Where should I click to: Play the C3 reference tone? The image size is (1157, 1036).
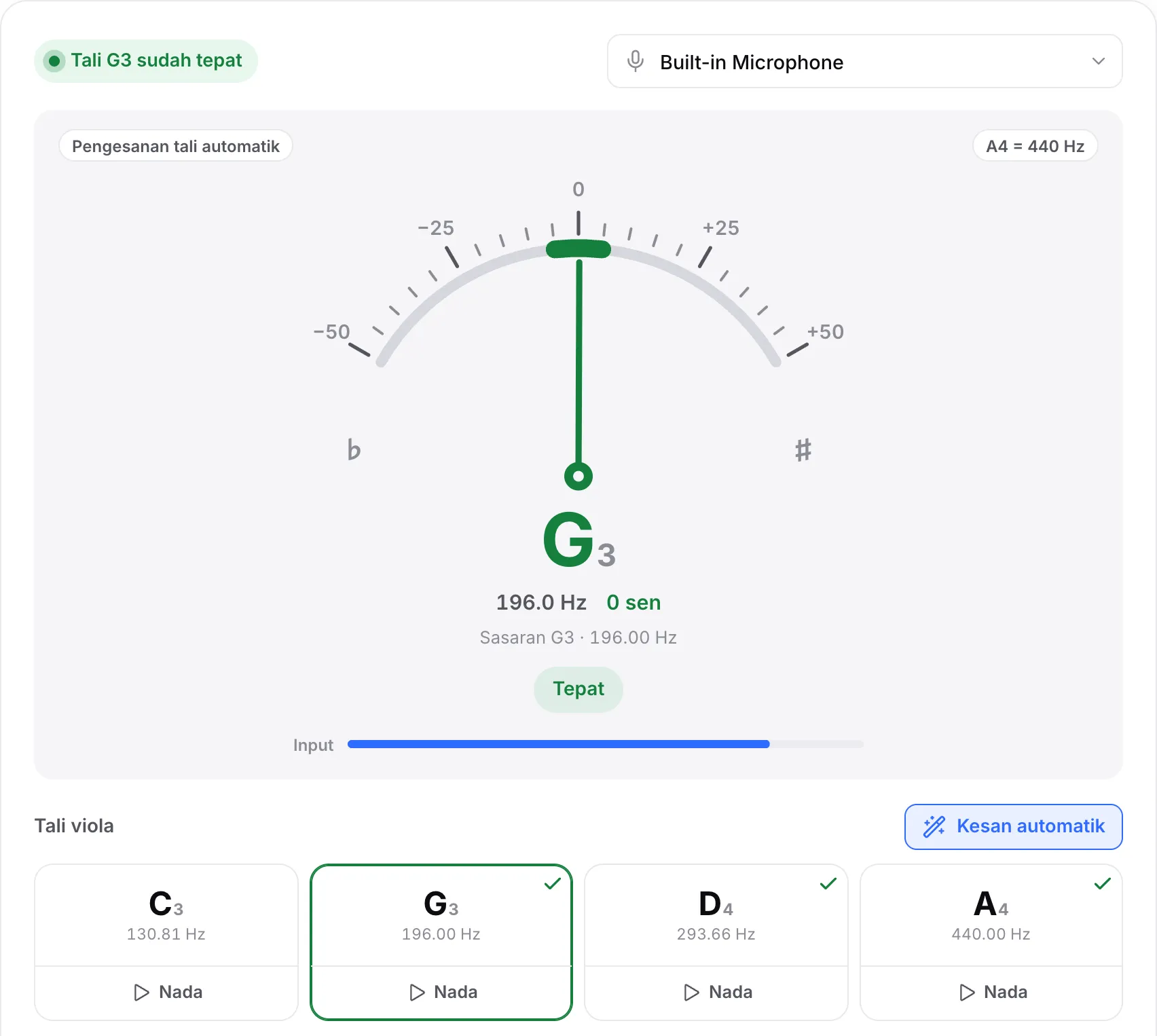166,993
